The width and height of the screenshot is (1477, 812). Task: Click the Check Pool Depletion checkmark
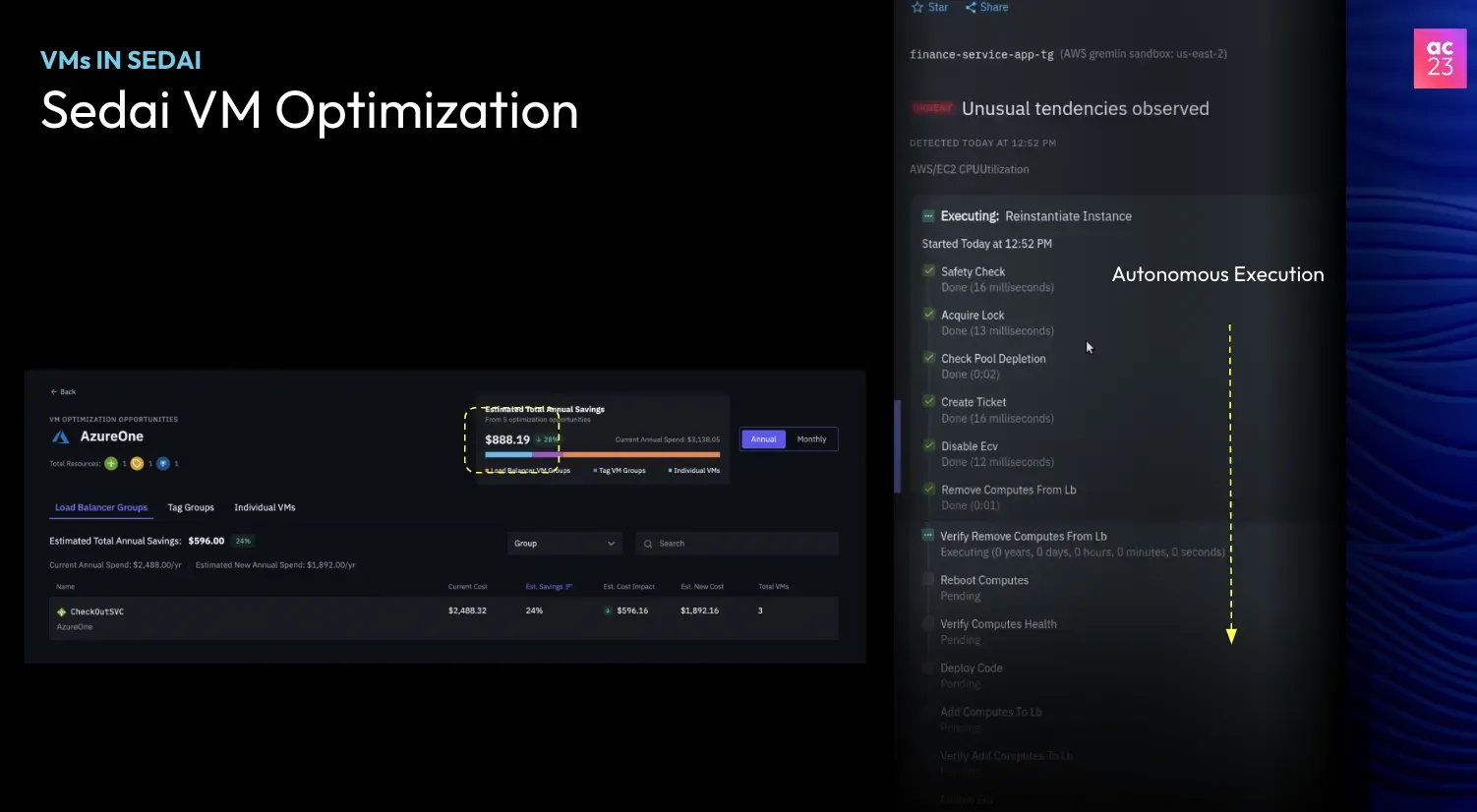(929, 358)
